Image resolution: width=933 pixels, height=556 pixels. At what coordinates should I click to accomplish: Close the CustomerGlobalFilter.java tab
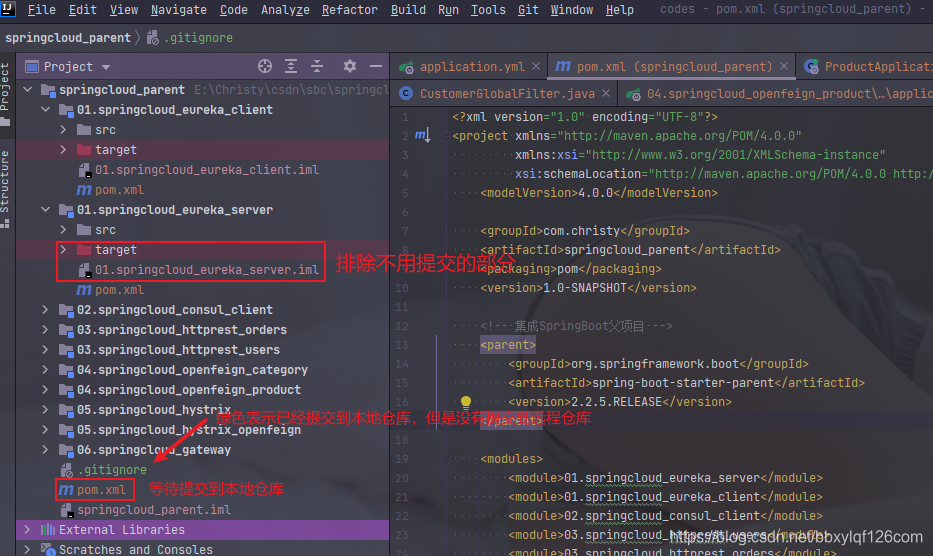(606, 93)
